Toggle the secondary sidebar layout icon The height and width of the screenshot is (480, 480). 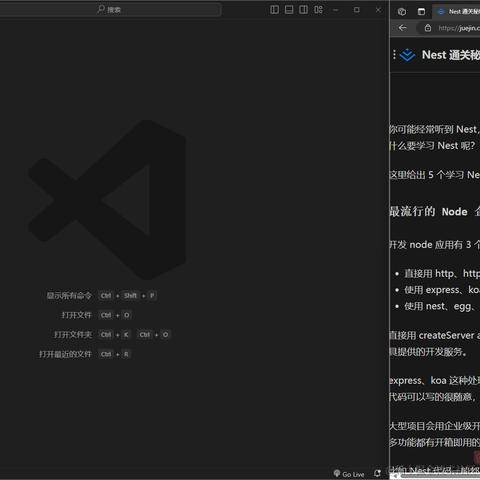pyautogui.click(x=303, y=10)
